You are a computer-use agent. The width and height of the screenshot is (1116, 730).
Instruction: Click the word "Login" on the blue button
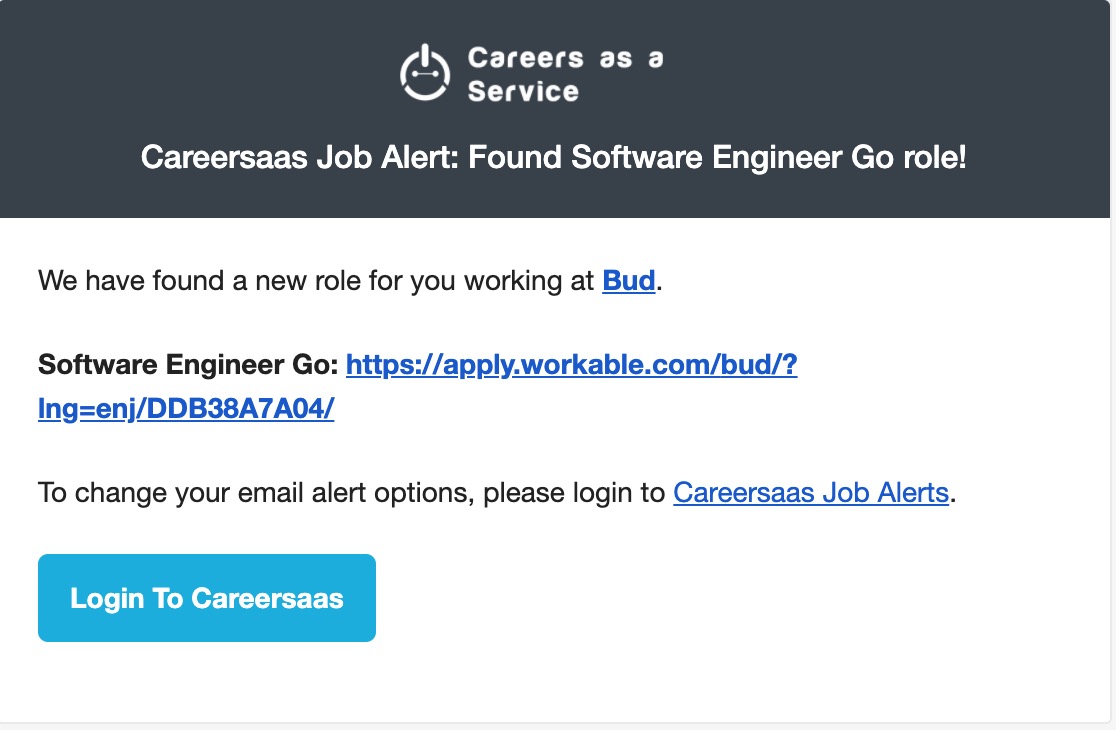(107, 598)
